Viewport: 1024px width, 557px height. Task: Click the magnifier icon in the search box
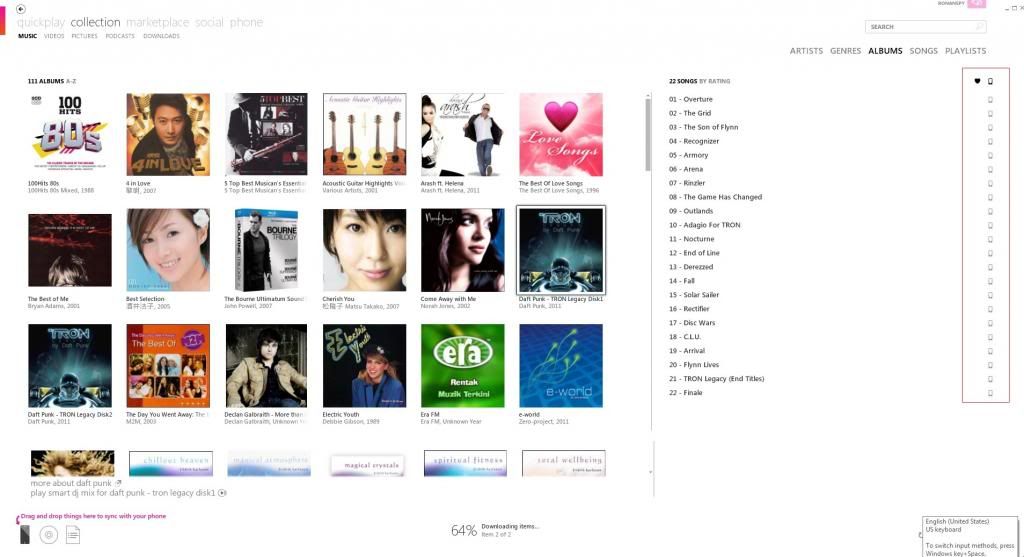(979, 27)
